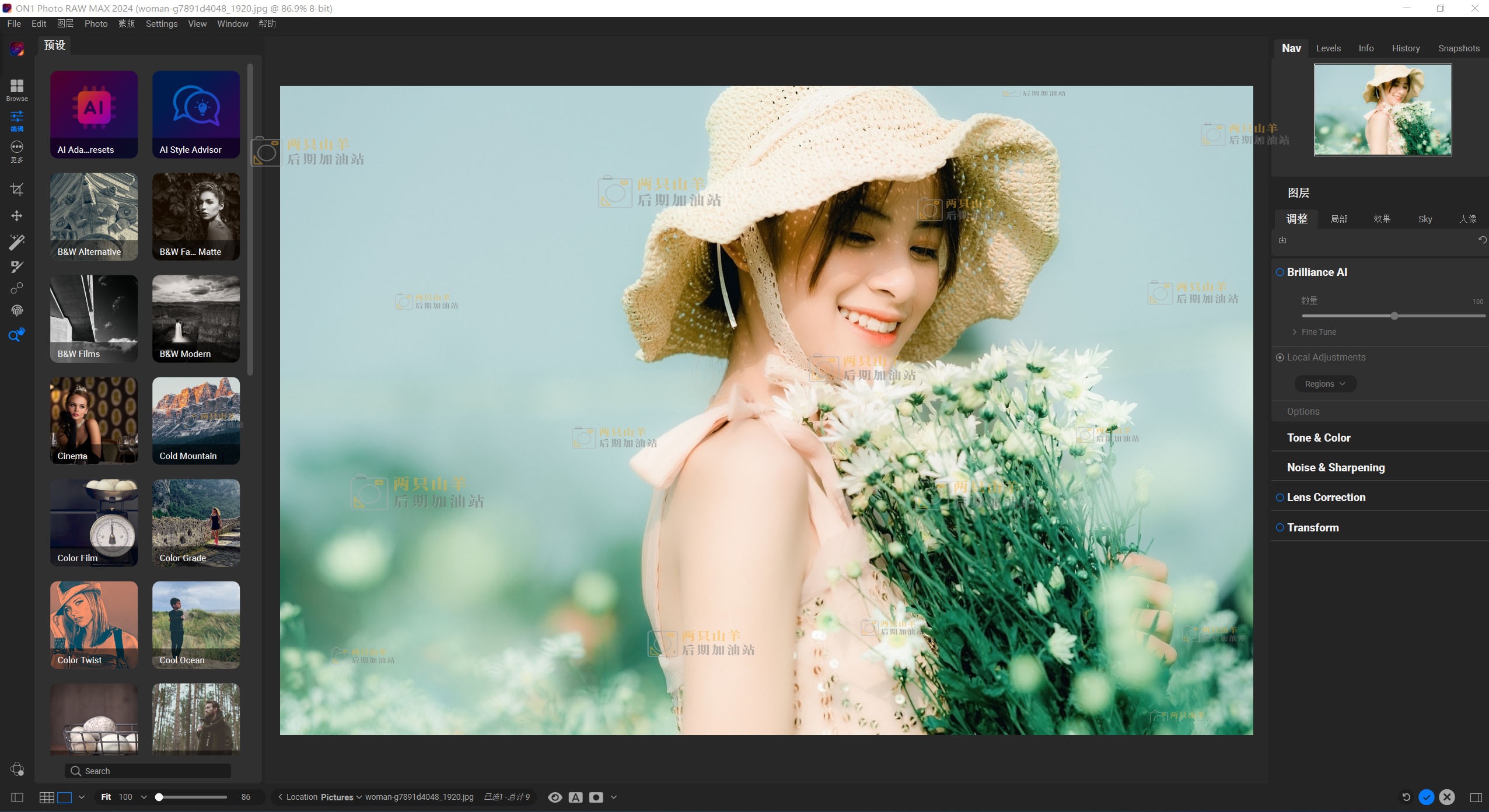Toggle the Transform pane enable circle
The image size is (1489, 812).
pos(1280,527)
